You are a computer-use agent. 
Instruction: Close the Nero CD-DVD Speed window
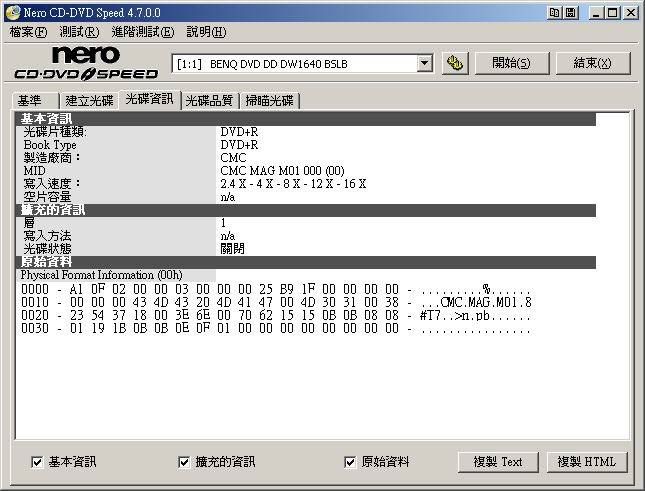tap(630, 13)
